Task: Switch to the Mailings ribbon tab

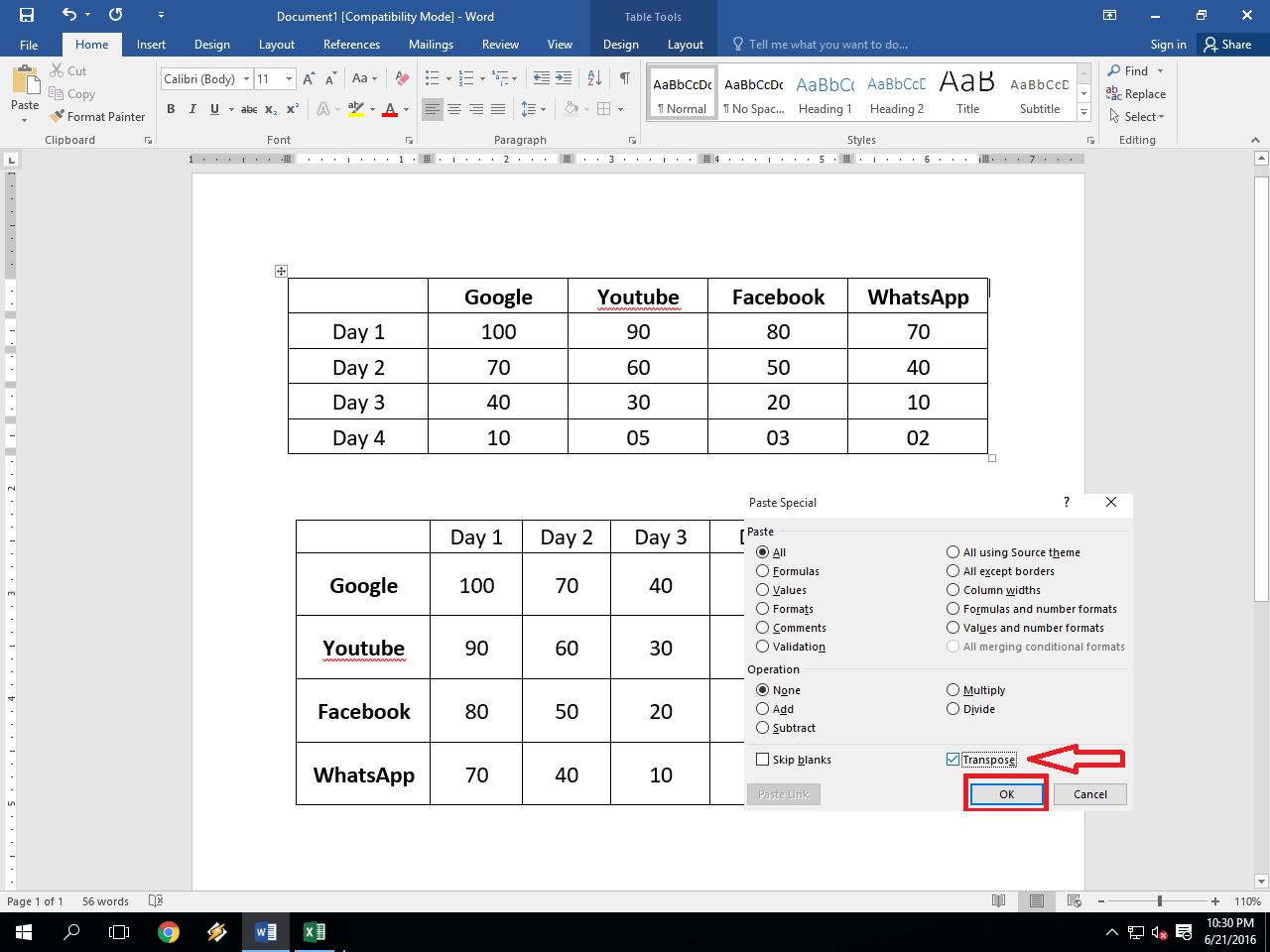Action: 431,44
